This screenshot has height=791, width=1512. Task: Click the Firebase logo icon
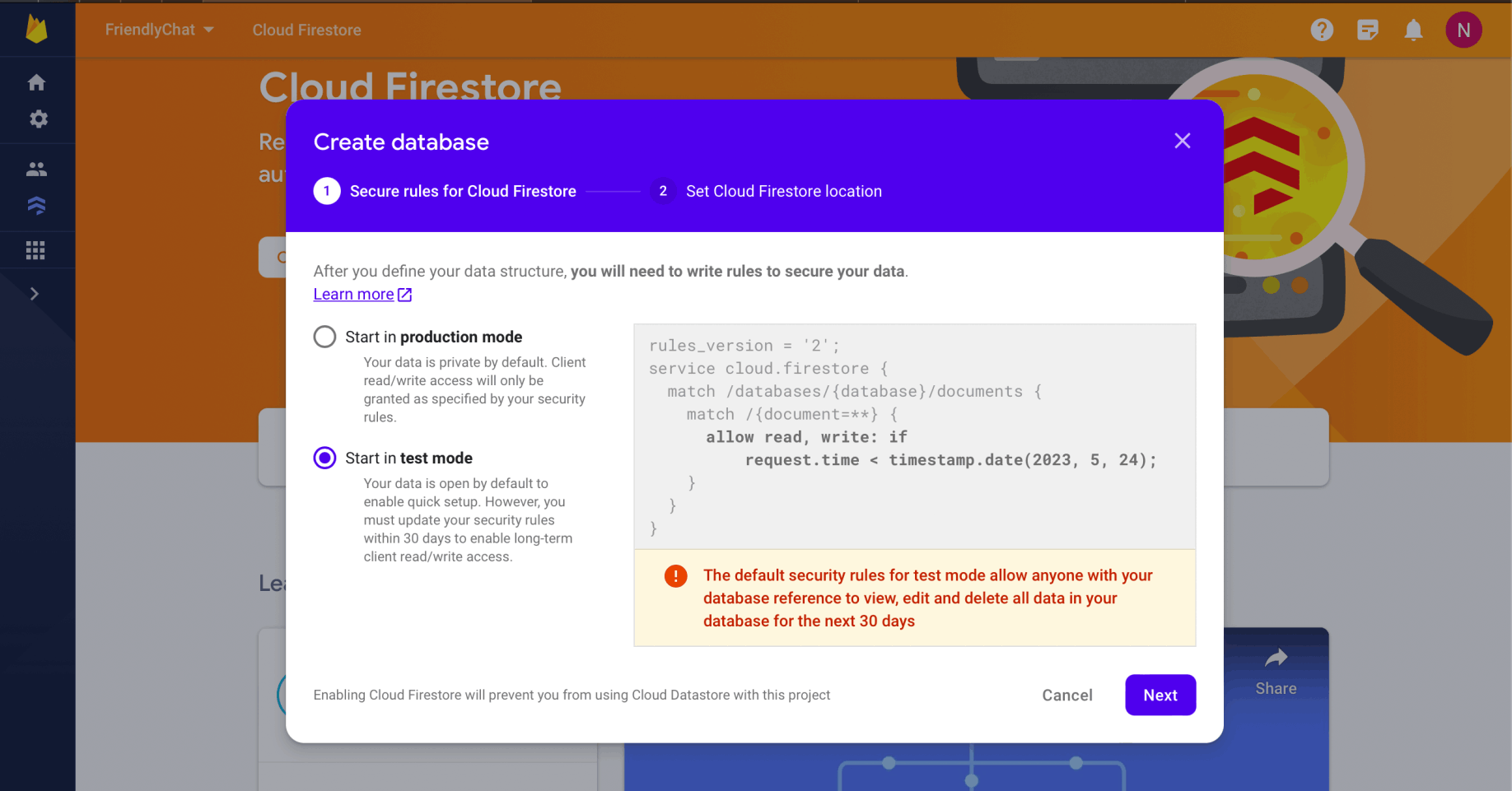[37, 30]
